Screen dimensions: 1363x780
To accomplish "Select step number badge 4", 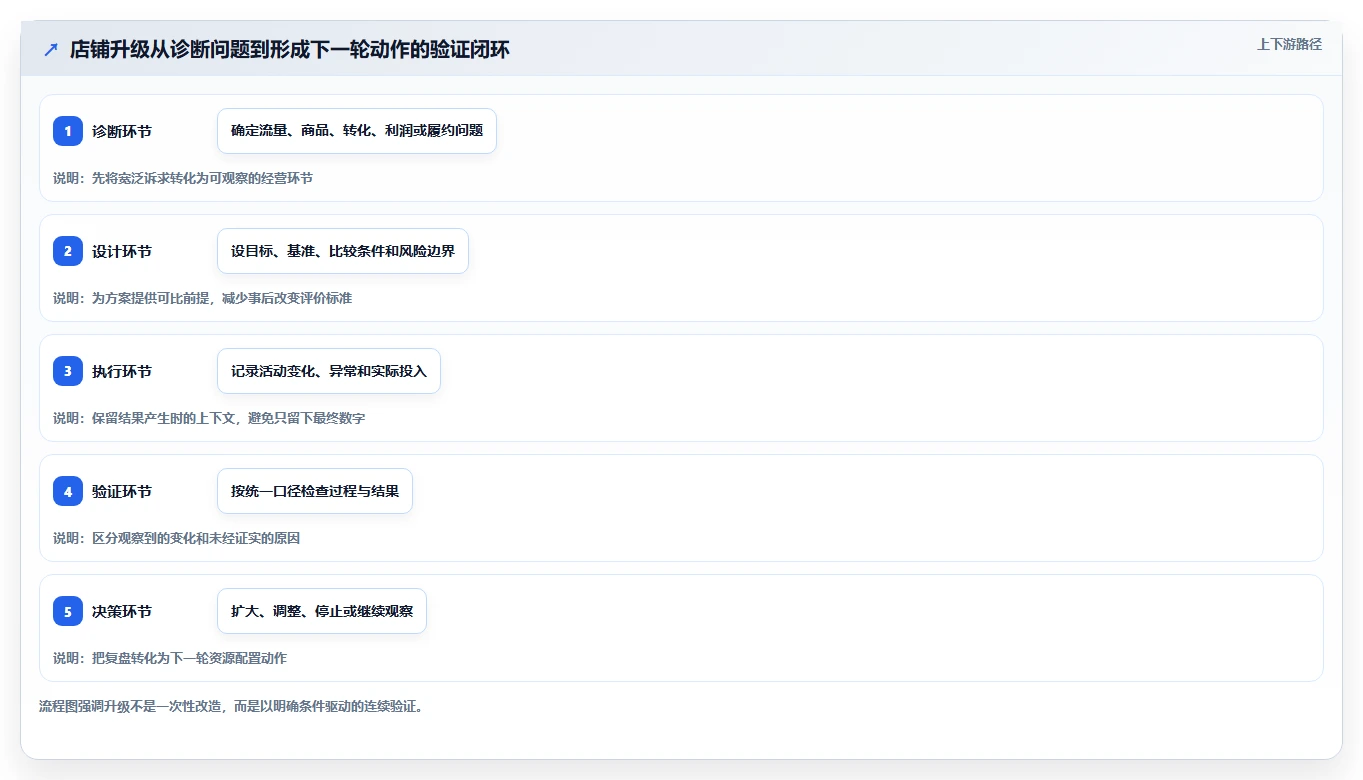I will [68, 491].
